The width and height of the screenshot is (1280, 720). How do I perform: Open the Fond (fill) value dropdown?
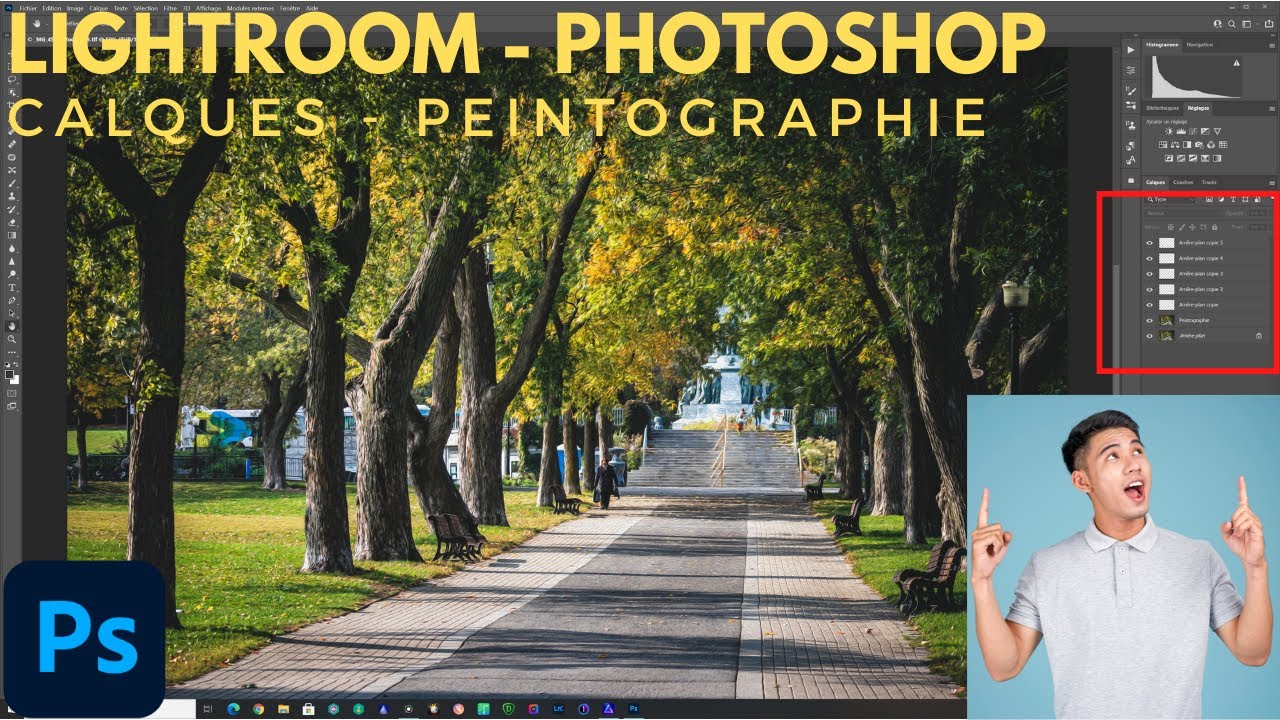coord(1258,227)
